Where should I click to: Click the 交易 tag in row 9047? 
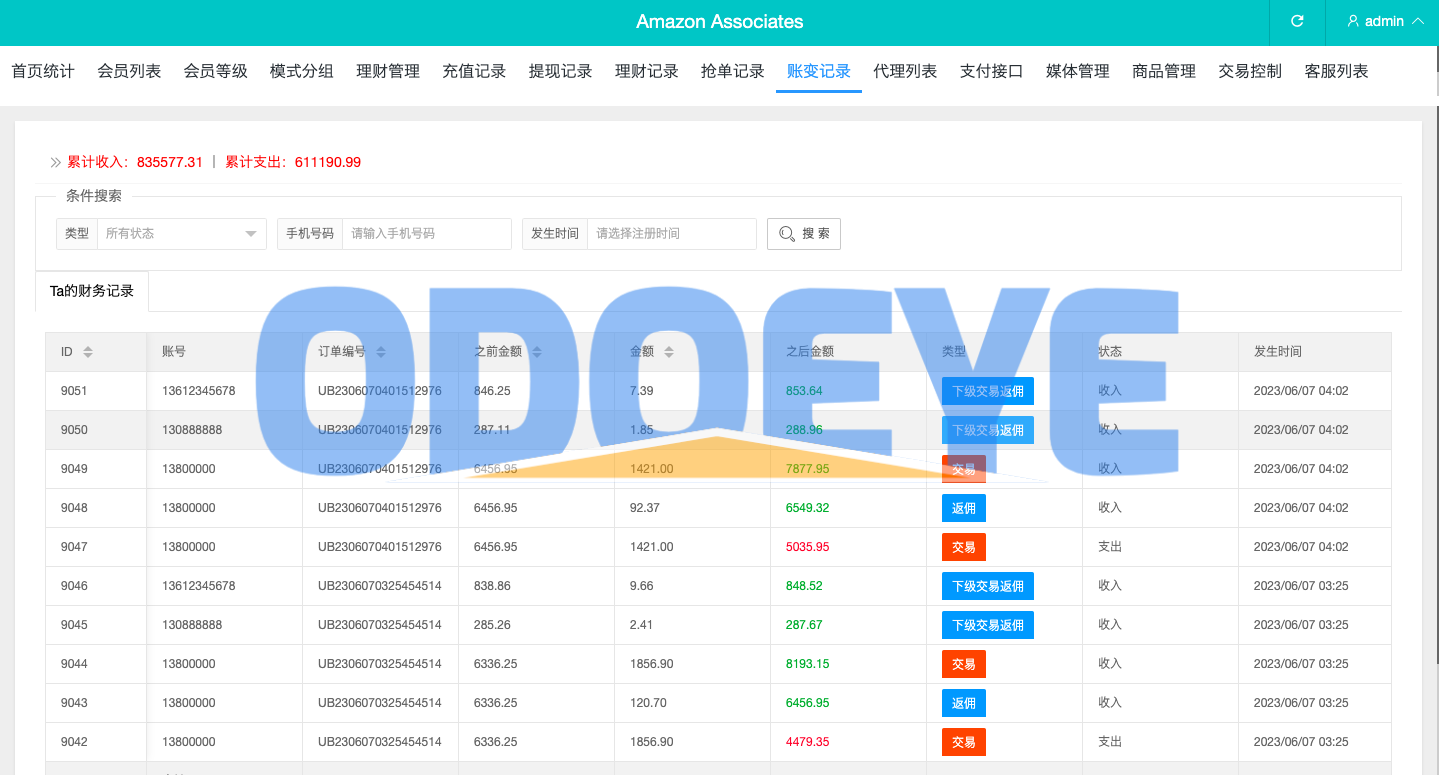point(963,547)
